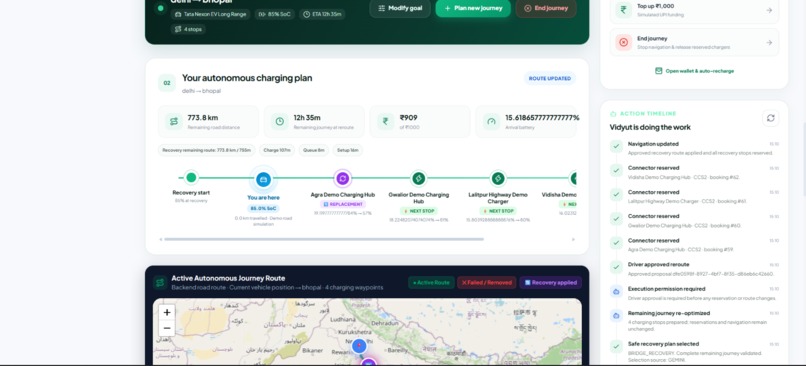Click the checkmark icon beside Navigation updated
806x366 pixels.
(616, 147)
